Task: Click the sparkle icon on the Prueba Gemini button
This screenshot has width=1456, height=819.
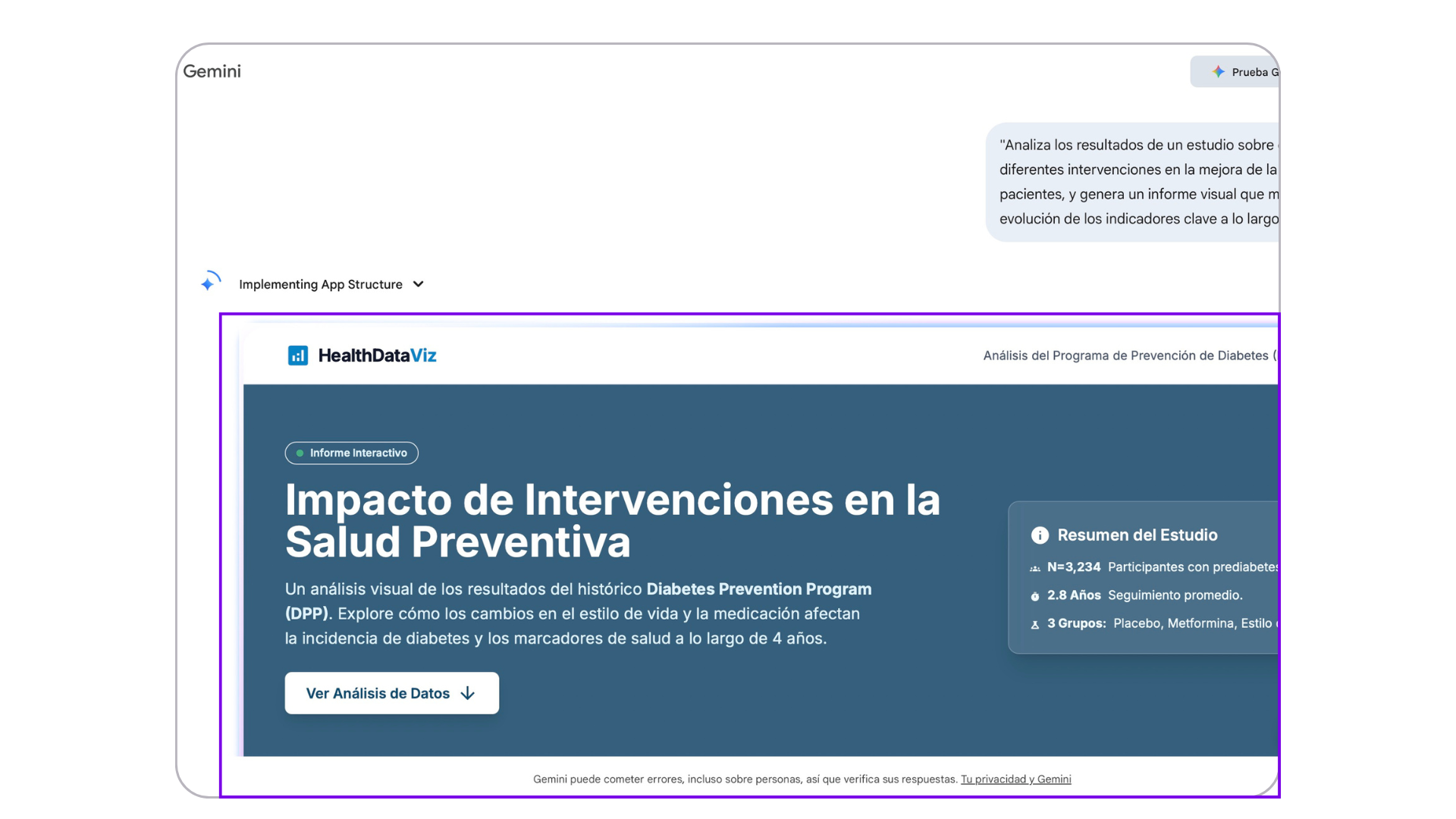Action: [x=1218, y=71]
